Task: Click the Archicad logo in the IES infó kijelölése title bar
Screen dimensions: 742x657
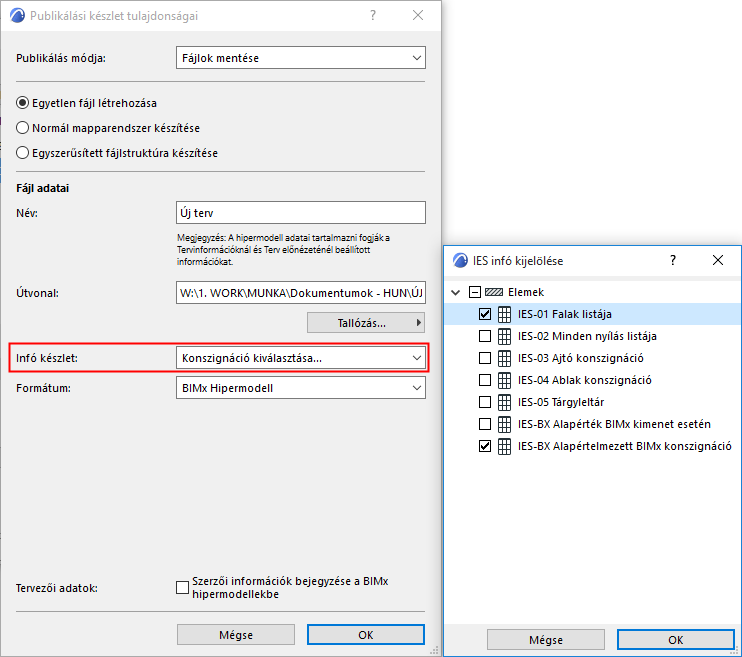Action: [x=460, y=260]
